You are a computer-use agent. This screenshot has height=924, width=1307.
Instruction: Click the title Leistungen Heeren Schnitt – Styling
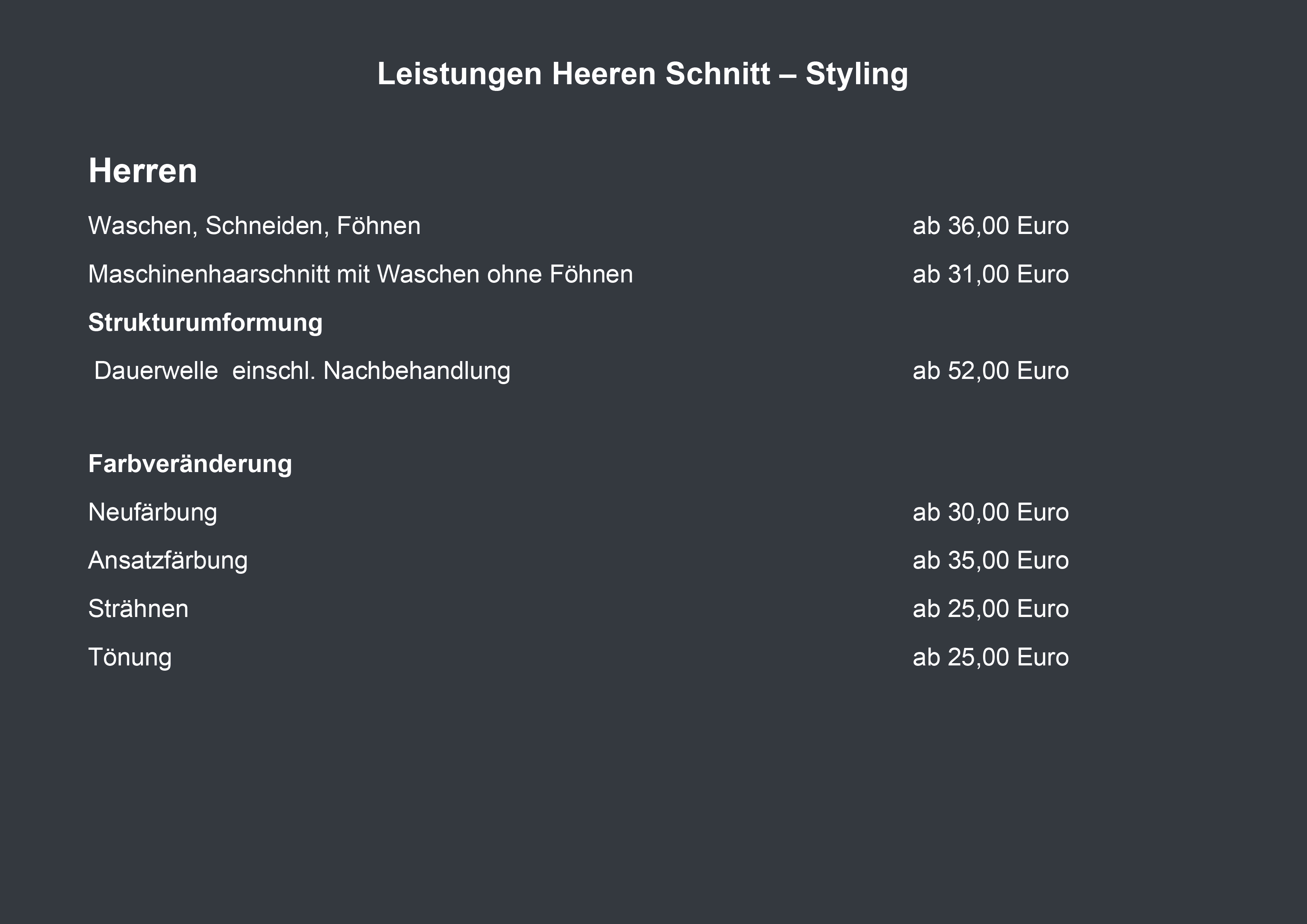642,75
